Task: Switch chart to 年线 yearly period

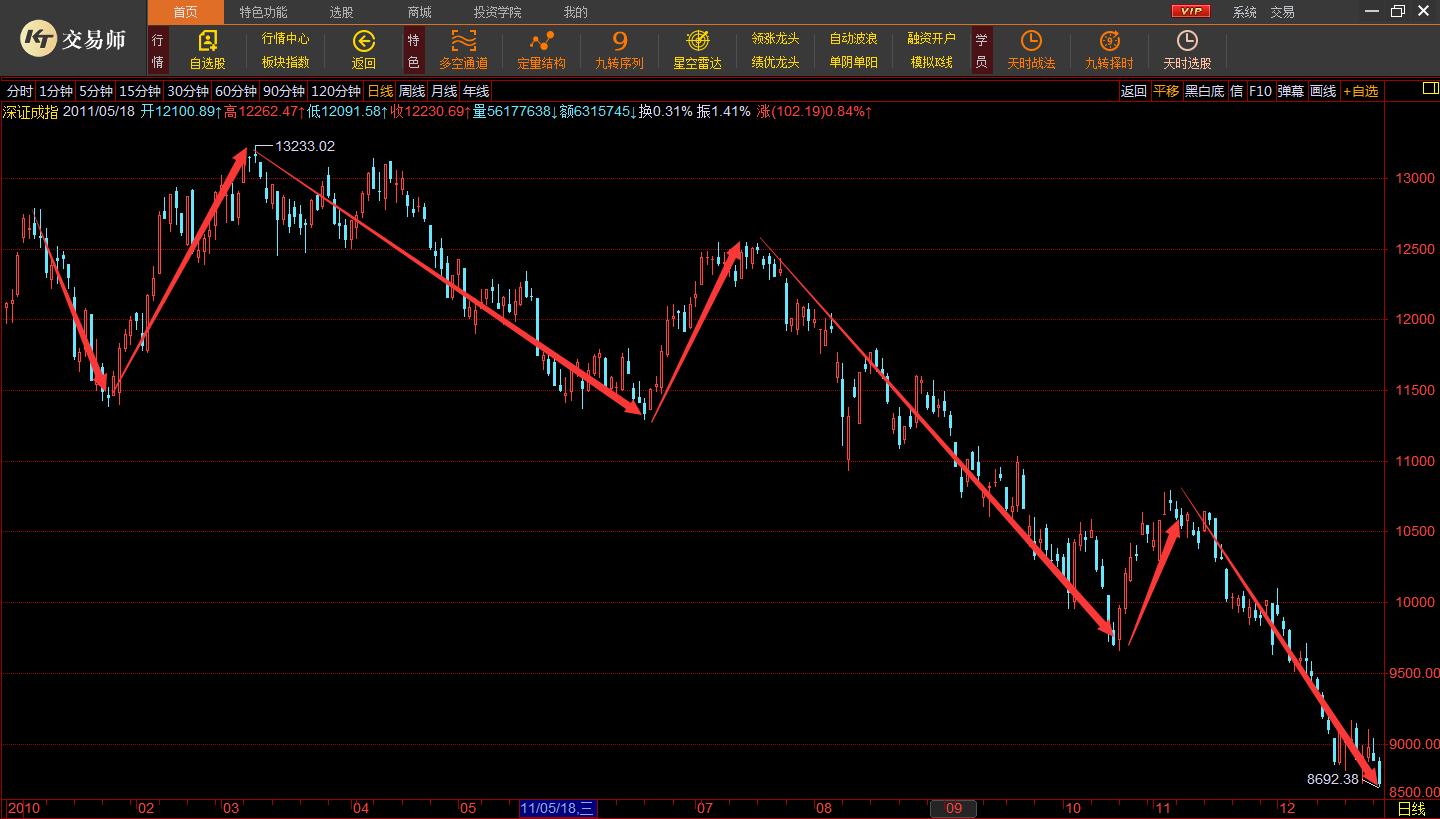Action: coord(476,91)
